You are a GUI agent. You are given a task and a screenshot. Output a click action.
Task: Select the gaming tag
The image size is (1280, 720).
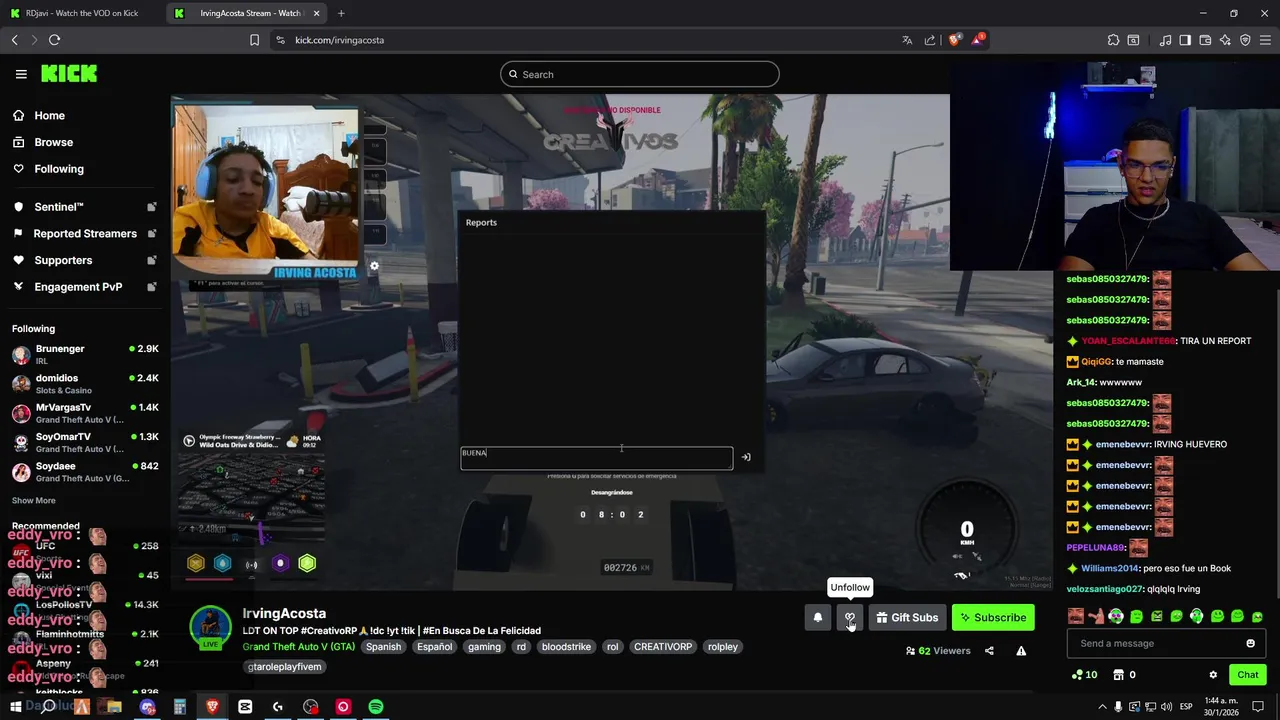click(x=484, y=647)
